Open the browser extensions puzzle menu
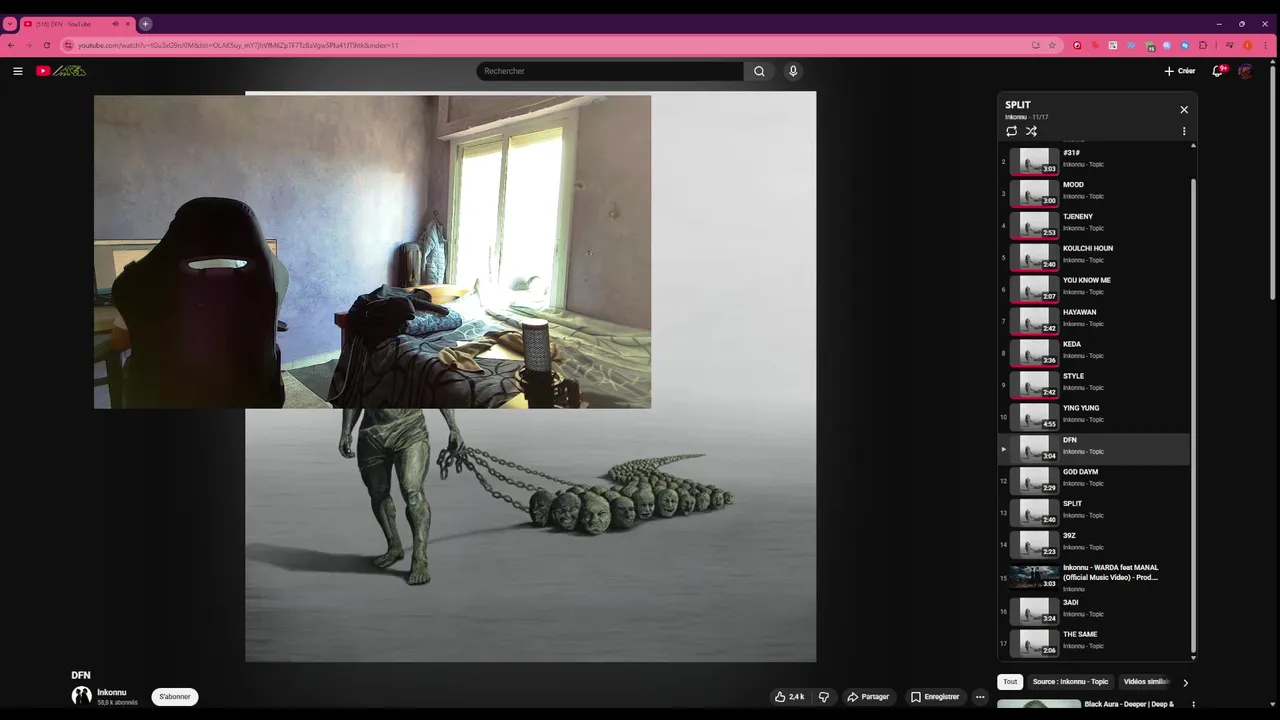 point(1203,45)
